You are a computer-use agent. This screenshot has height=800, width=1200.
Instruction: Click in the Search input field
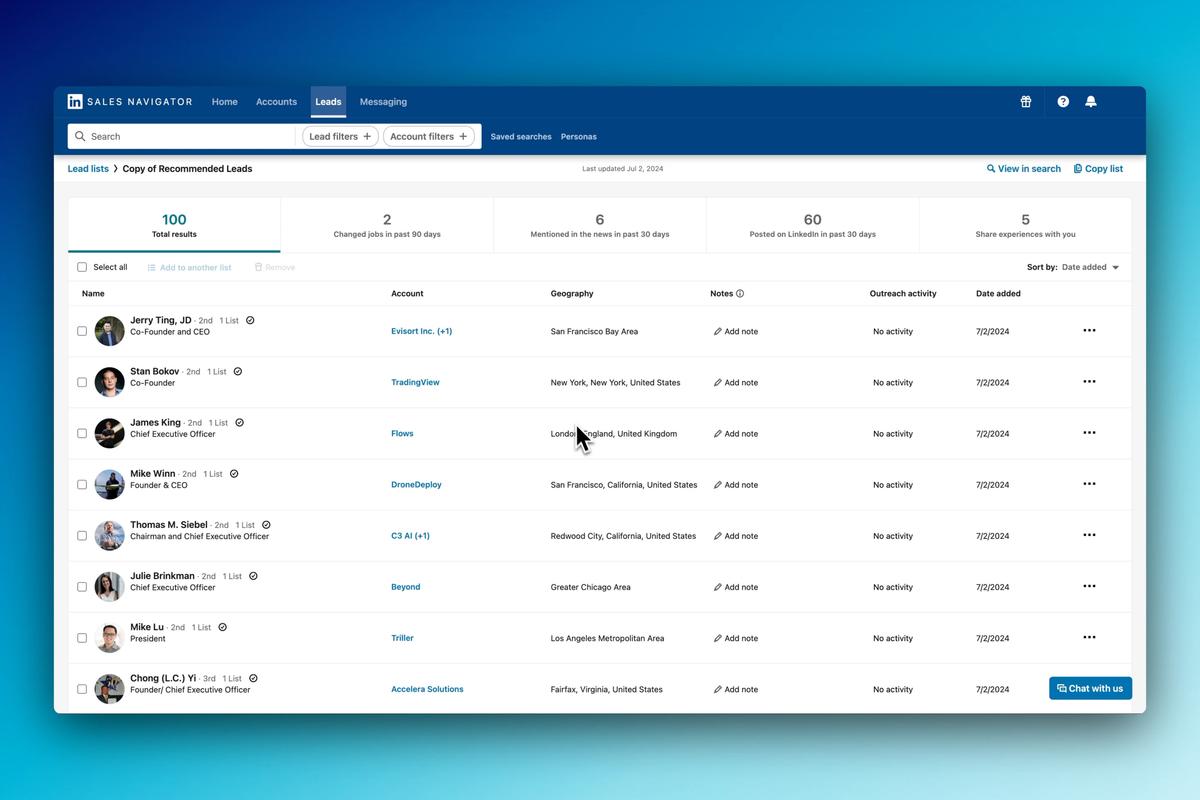pyautogui.click(x=181, y=136)
